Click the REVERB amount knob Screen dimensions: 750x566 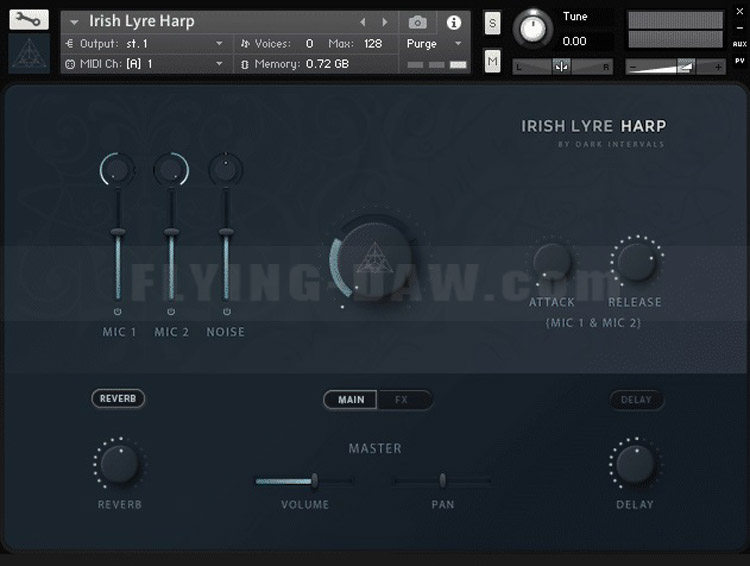120,464
